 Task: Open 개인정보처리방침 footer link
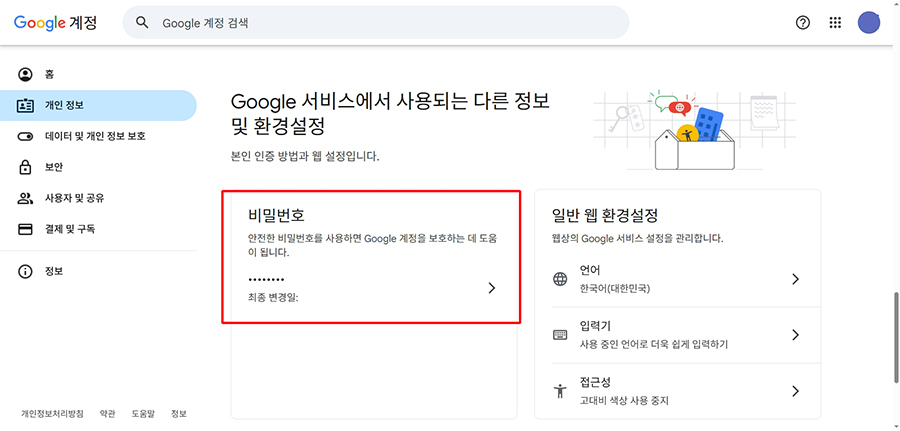click(52, 414)
